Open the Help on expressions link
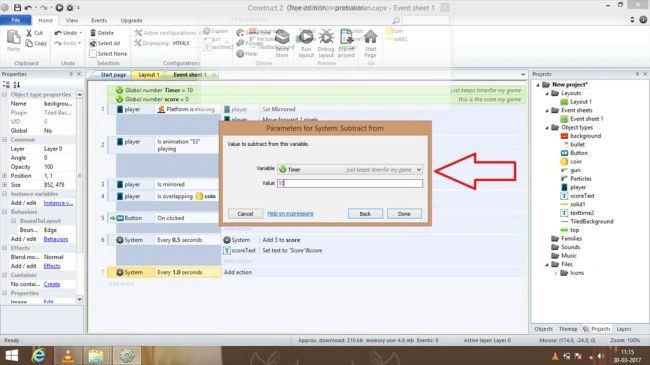 [x=290, y=214]
